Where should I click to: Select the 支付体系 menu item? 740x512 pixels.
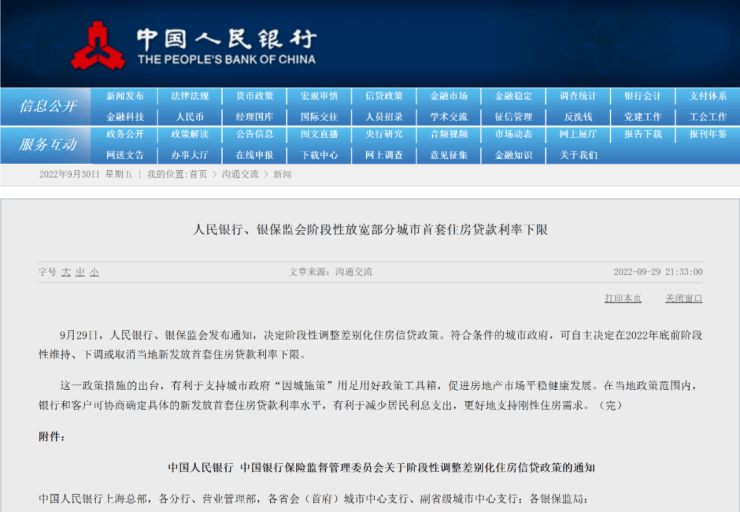click(x=707, y=96)
